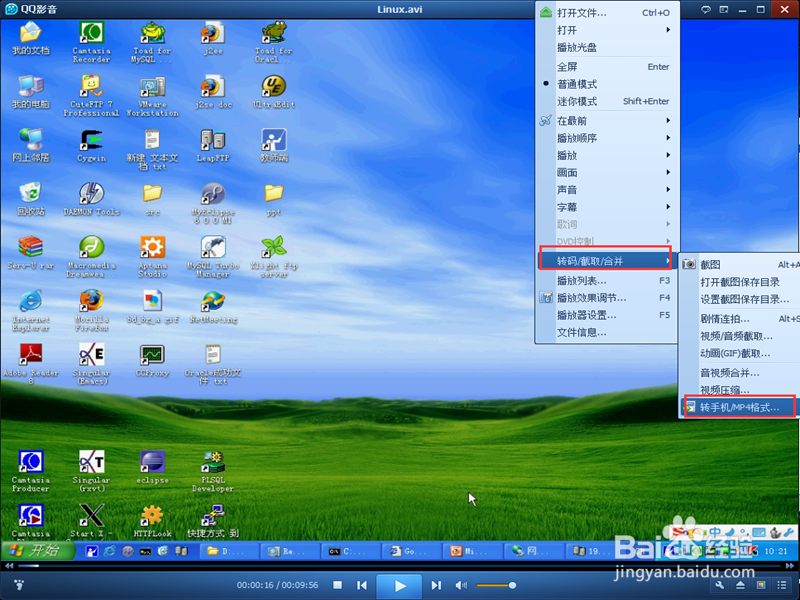Expand the 画面 submenu

pyautogui.click(x=607, y=173)
